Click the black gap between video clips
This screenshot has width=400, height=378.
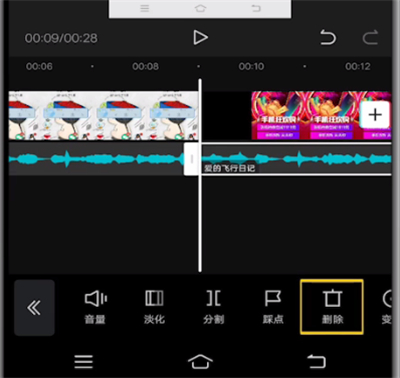click(x=227, y=115)
